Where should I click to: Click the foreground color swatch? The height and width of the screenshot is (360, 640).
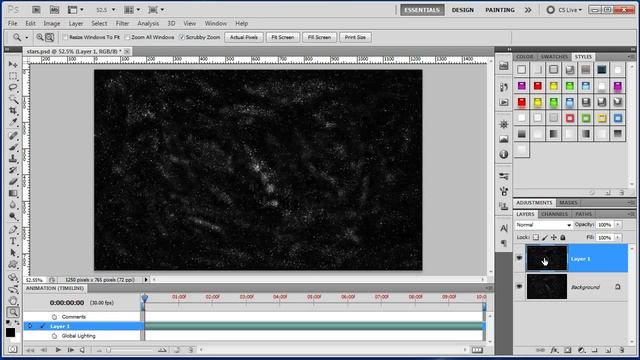[x=11, y=332]
